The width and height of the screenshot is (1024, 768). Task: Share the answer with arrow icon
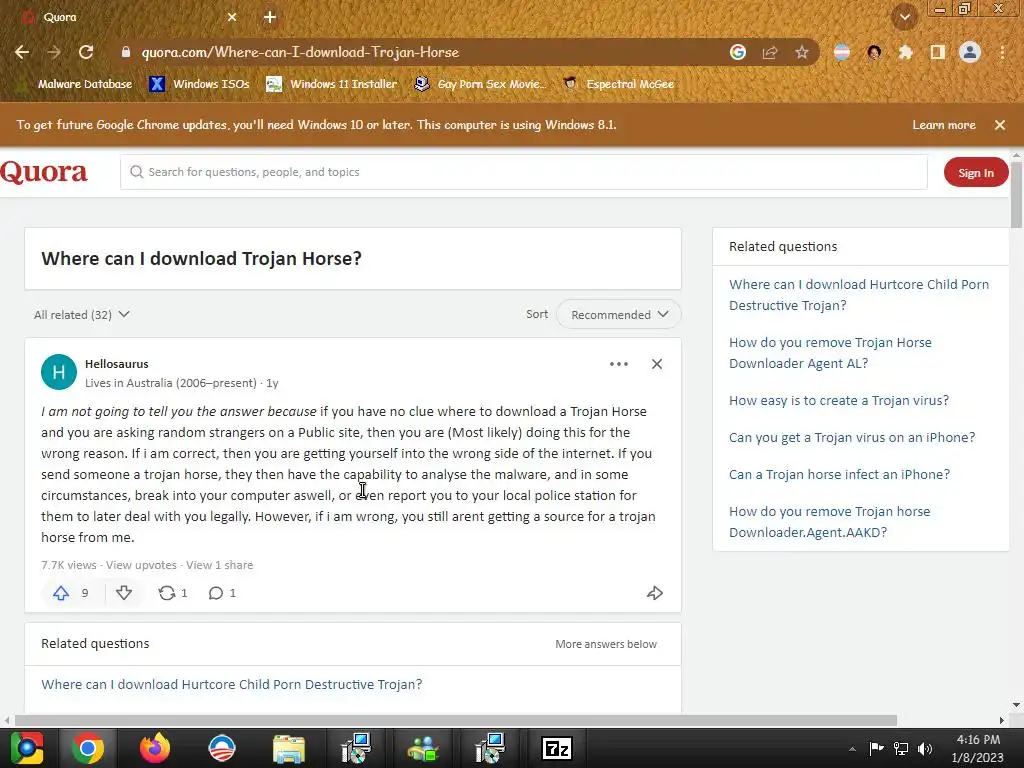[x=655, y=593]
